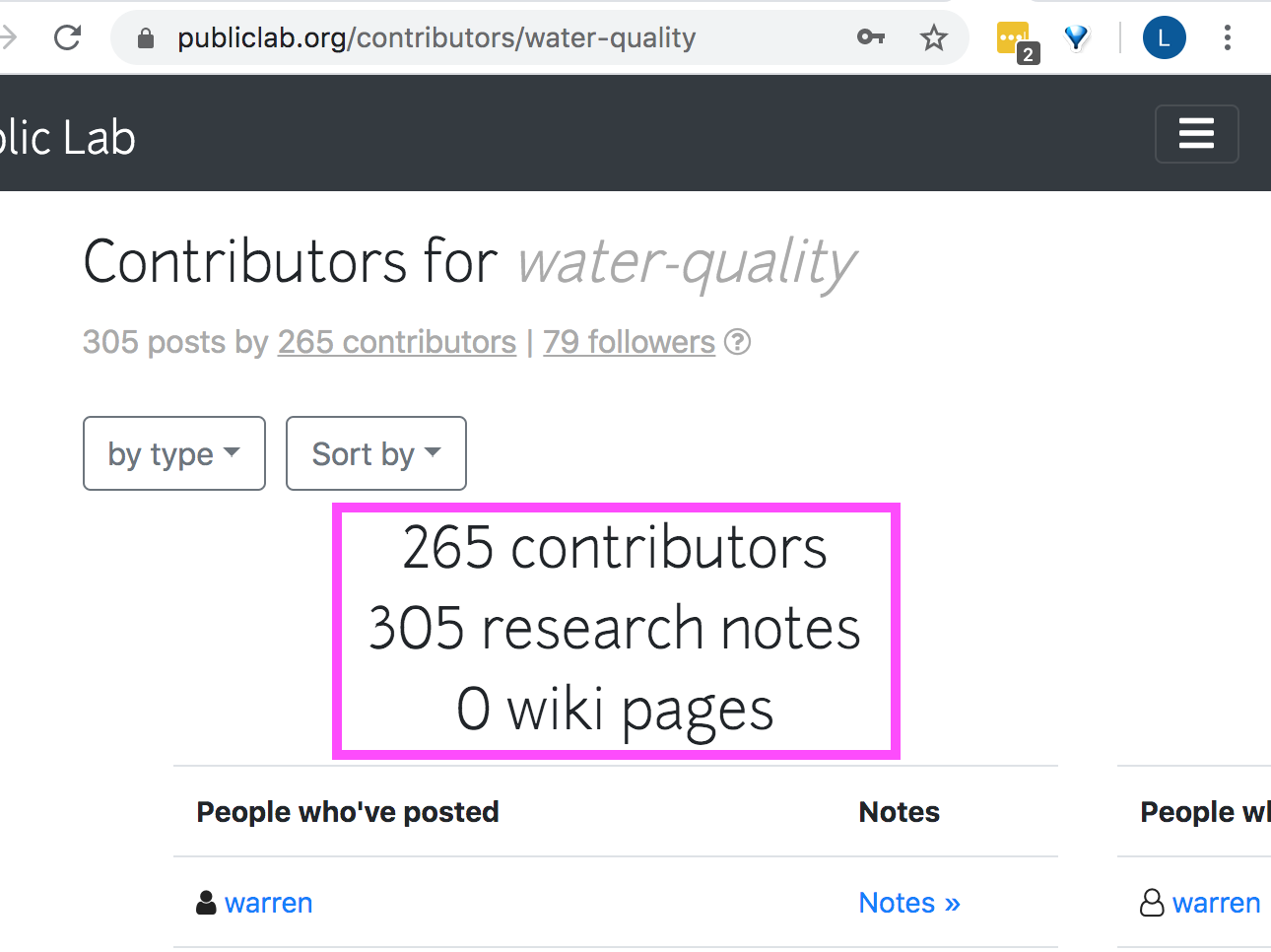Follow the 79 followers link

click(x=629, y=342)
